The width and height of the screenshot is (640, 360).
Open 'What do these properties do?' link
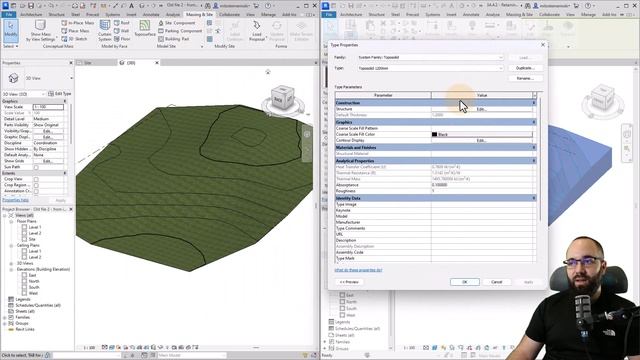pos(358,270)
